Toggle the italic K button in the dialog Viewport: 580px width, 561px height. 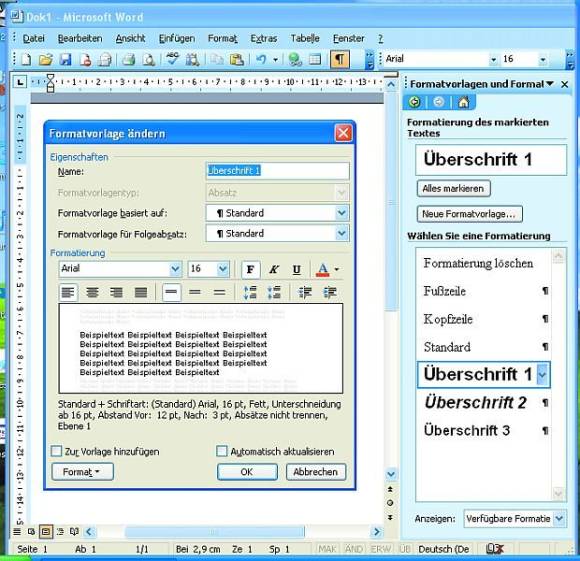click(274, 269)
